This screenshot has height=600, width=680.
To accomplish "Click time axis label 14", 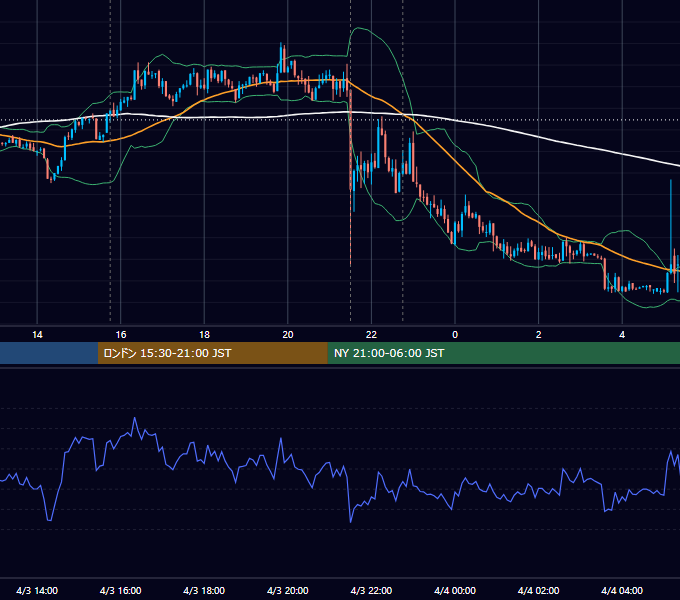I will point(37,335).
